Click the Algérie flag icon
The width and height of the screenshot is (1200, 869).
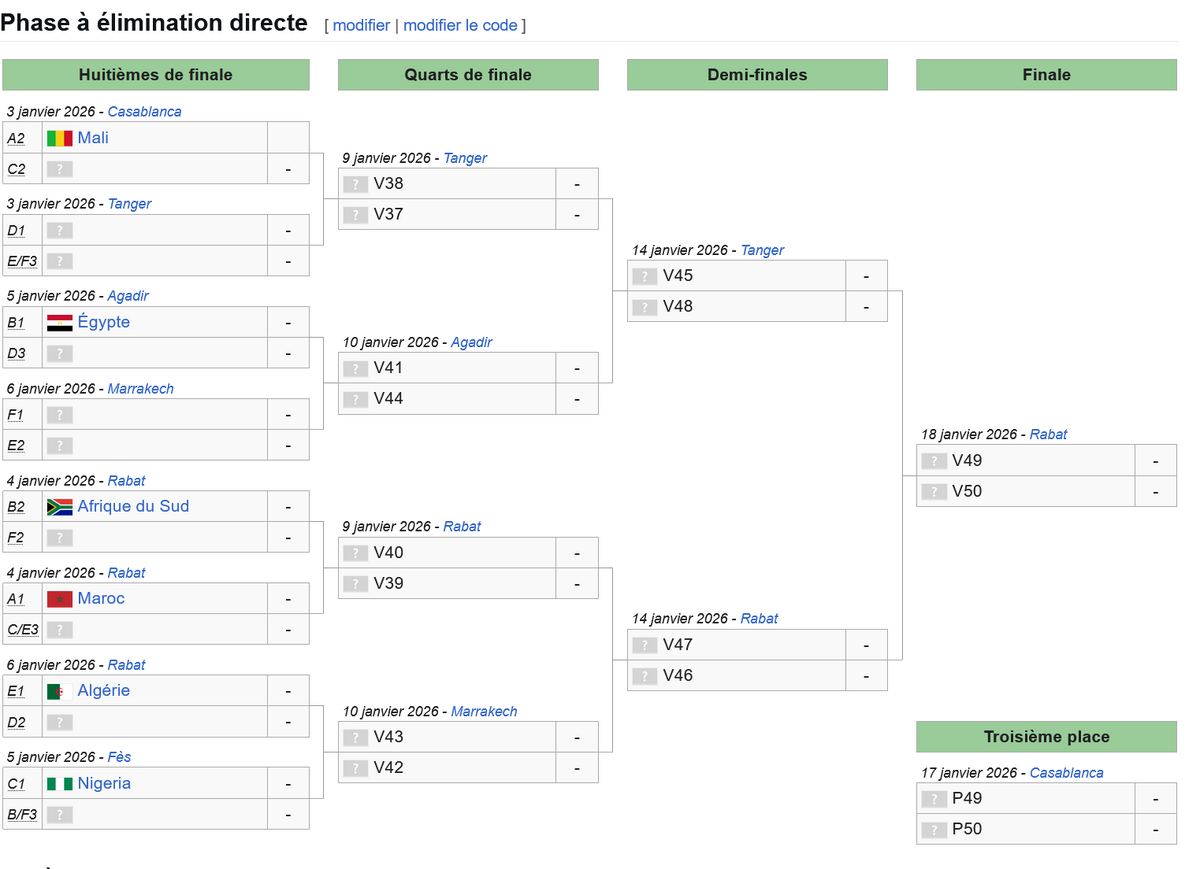coord(60,691)
